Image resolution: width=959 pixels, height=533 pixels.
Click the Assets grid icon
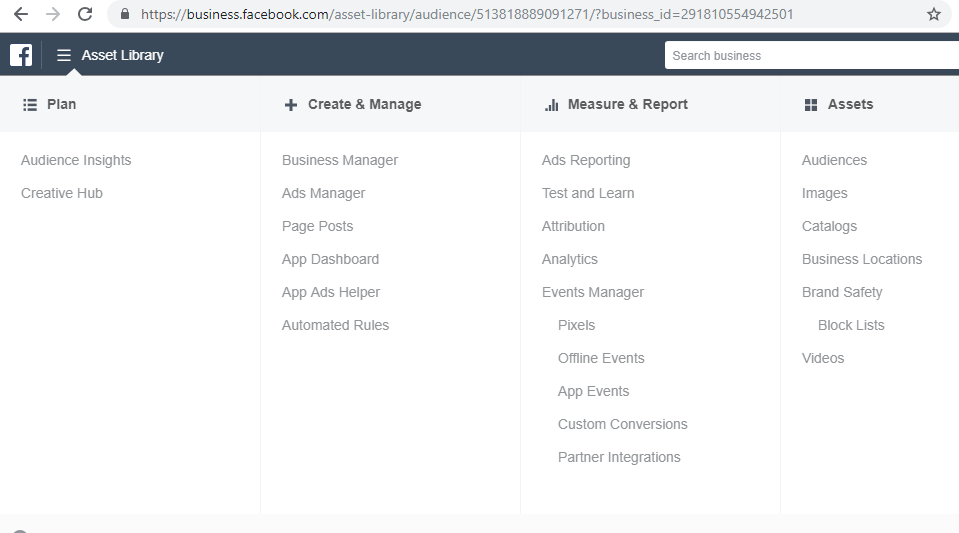click(811, 105)
